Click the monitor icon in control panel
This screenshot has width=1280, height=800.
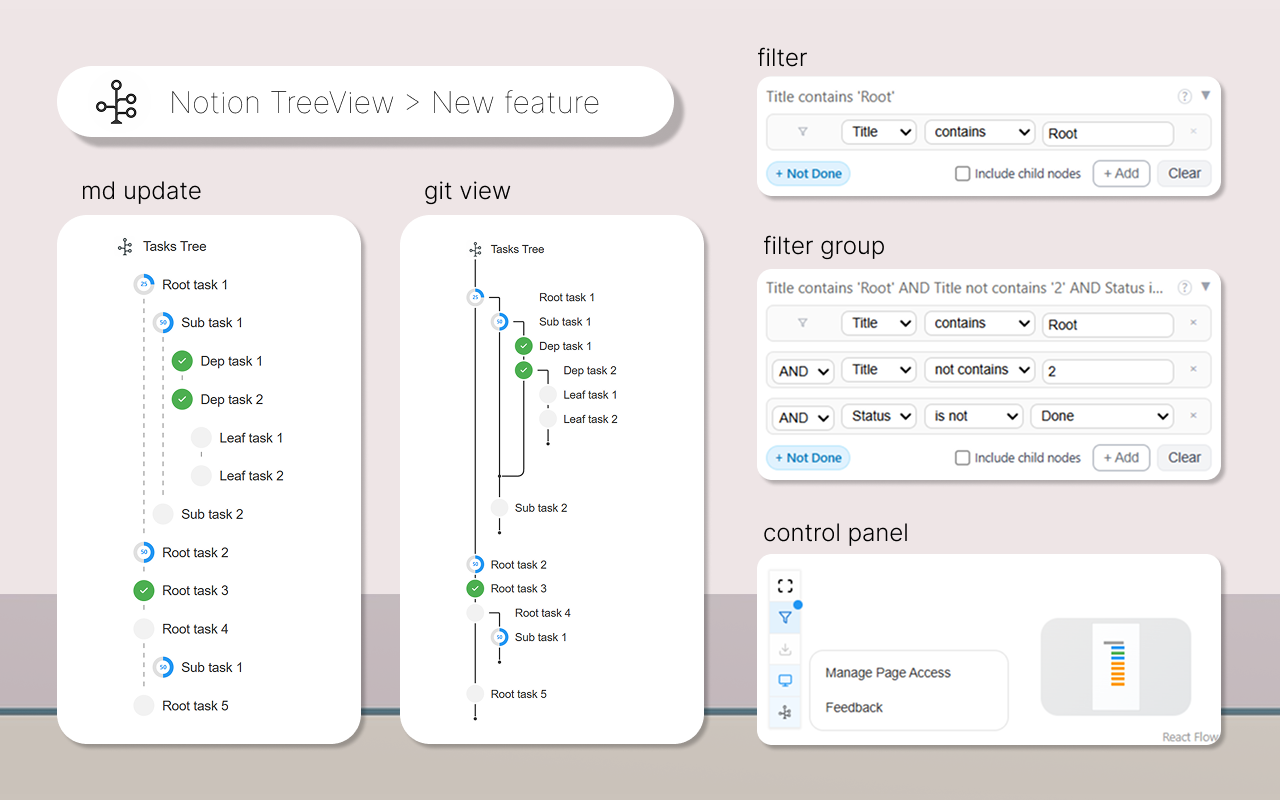[785, 681]
